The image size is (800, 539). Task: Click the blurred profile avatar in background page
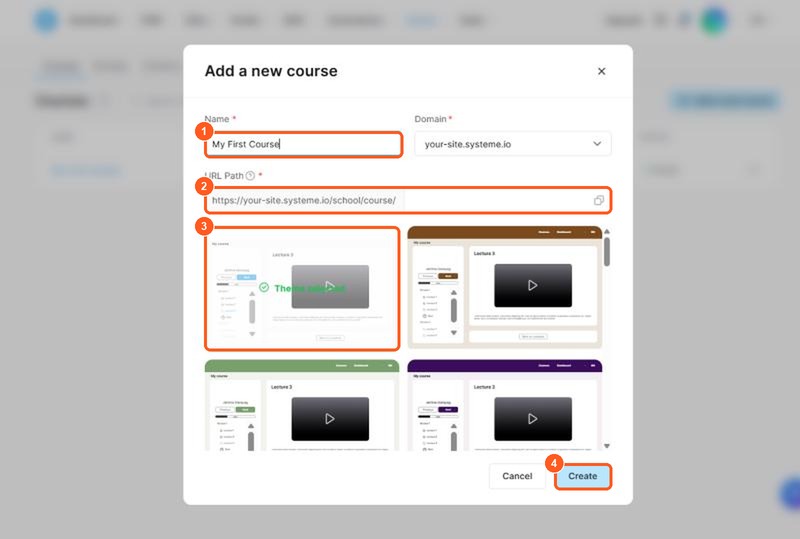pyautogui.click(x=714, y=21)
